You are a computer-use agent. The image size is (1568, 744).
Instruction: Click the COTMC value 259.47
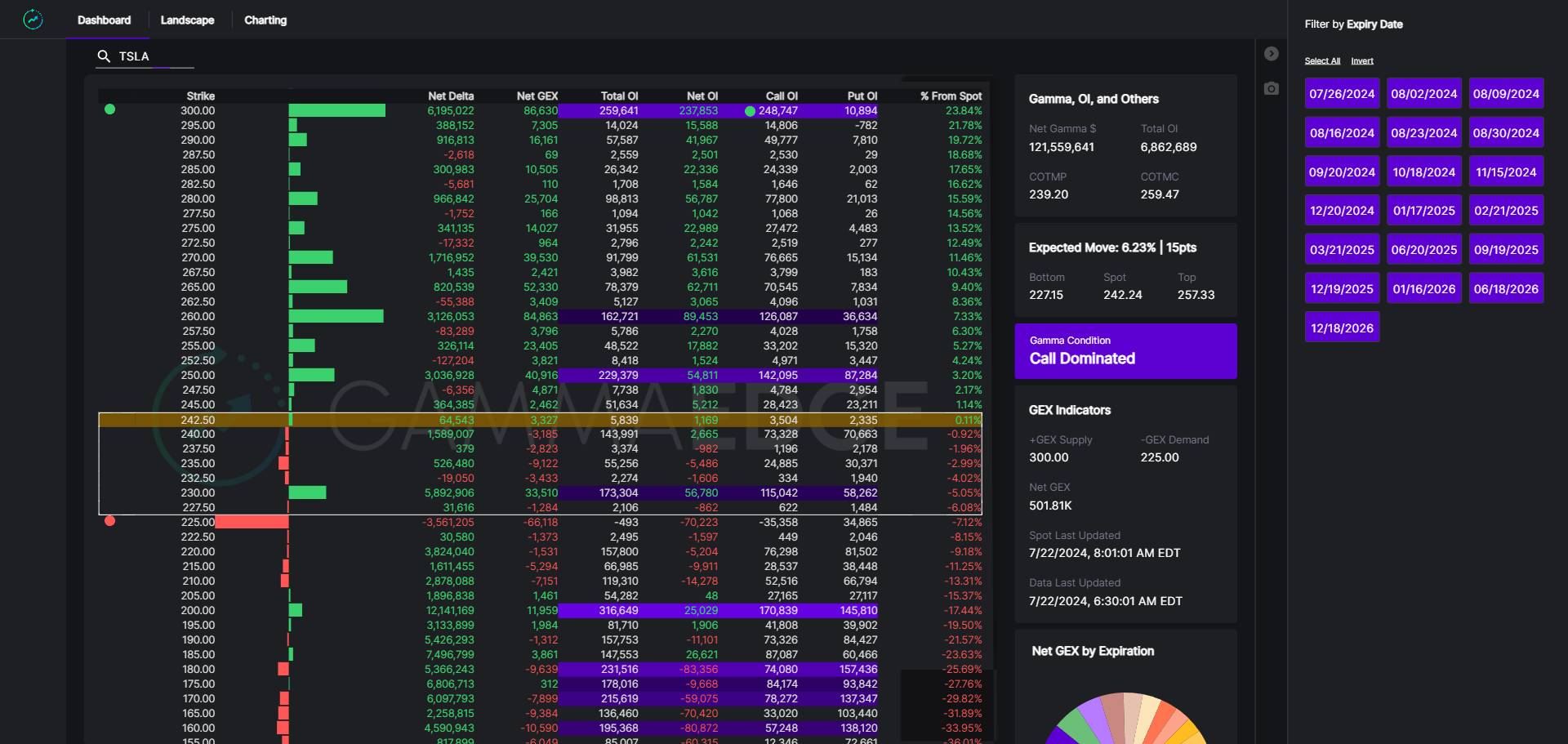point(1160,194)
